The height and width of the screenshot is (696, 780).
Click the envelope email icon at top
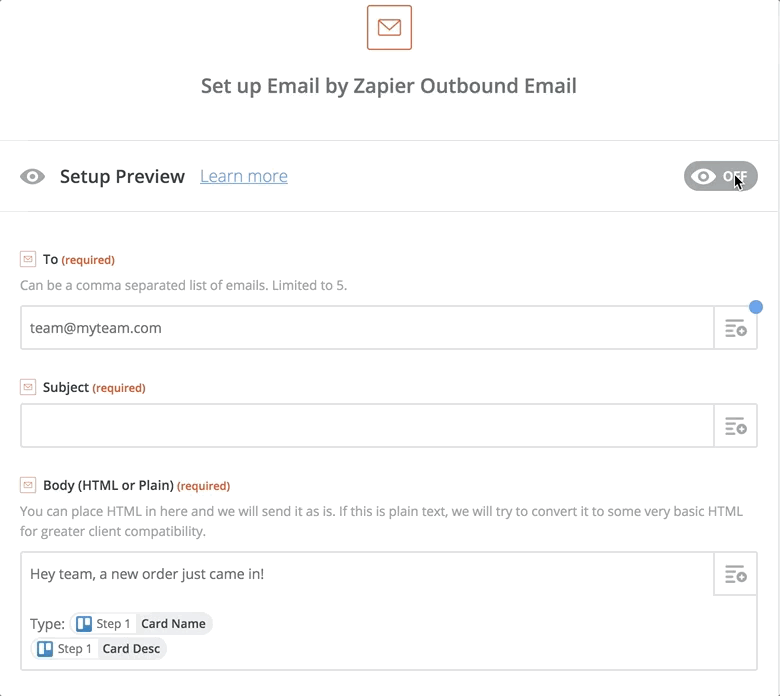389,27
